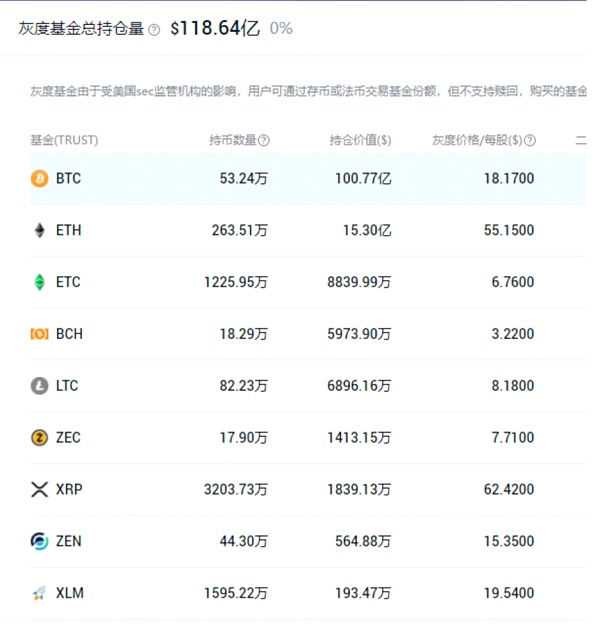The height and width of the screenshot is (629, 600).
Task: Click the XRP coin icon
Action: click(x=40, y=490)
